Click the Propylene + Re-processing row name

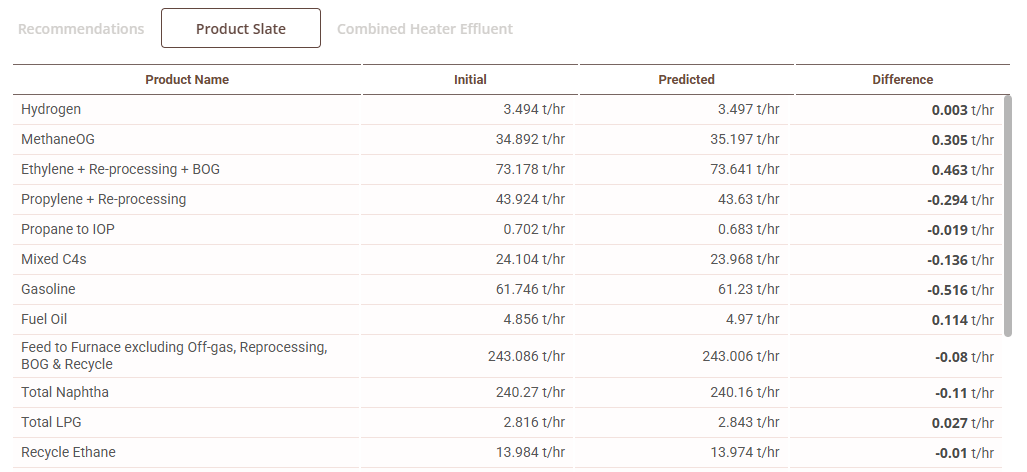tap(103, 199)
